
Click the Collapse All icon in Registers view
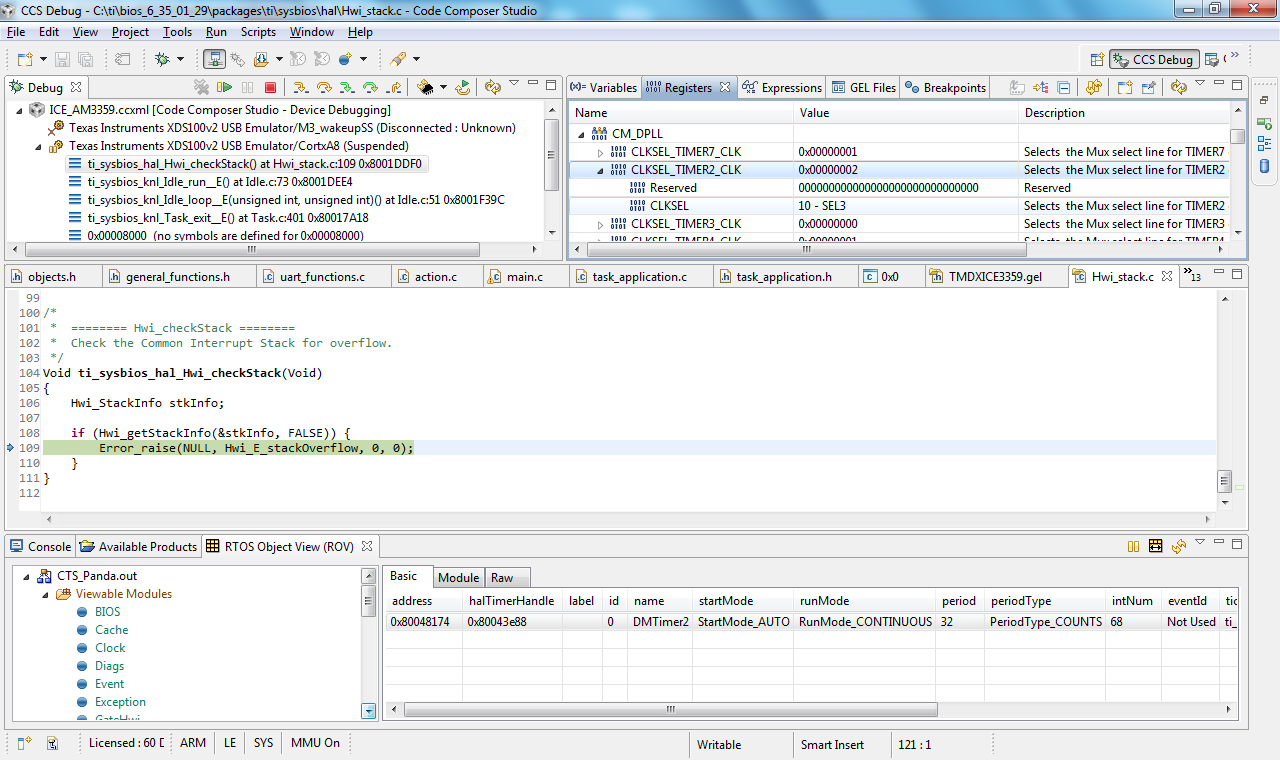click(1063, 88)
